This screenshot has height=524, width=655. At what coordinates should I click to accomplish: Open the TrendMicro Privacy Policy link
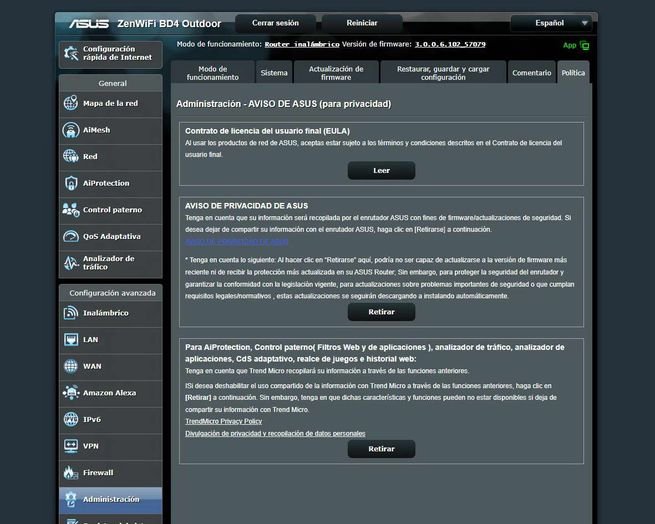coord(223,422)
